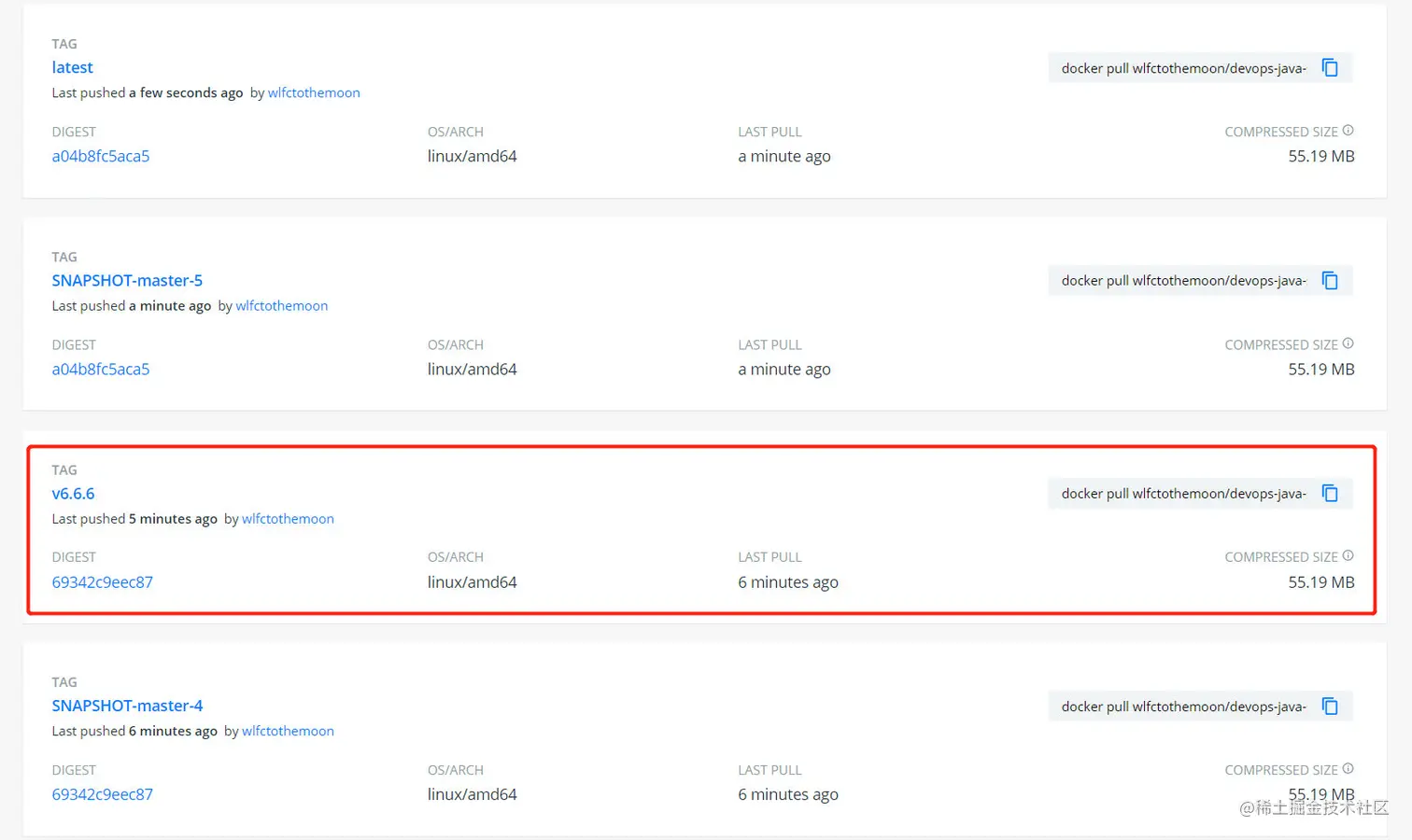
Task: Click linux/amd64 in the latest card
Action: (473, 156)
